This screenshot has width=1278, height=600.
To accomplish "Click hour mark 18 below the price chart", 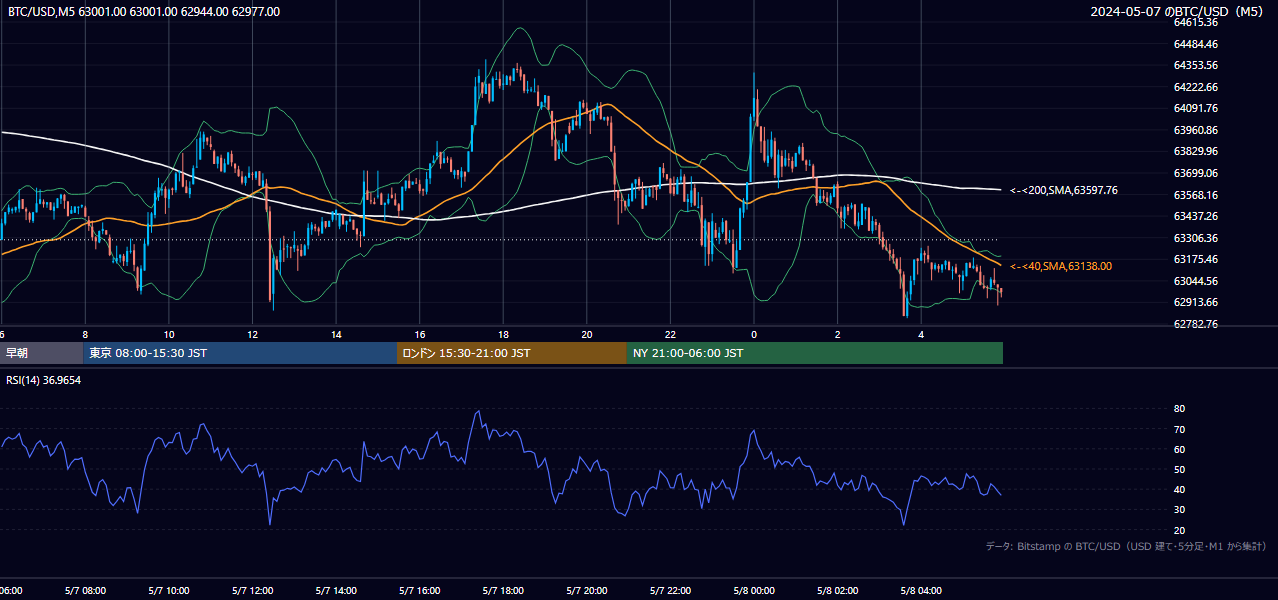I will point(503,334).
